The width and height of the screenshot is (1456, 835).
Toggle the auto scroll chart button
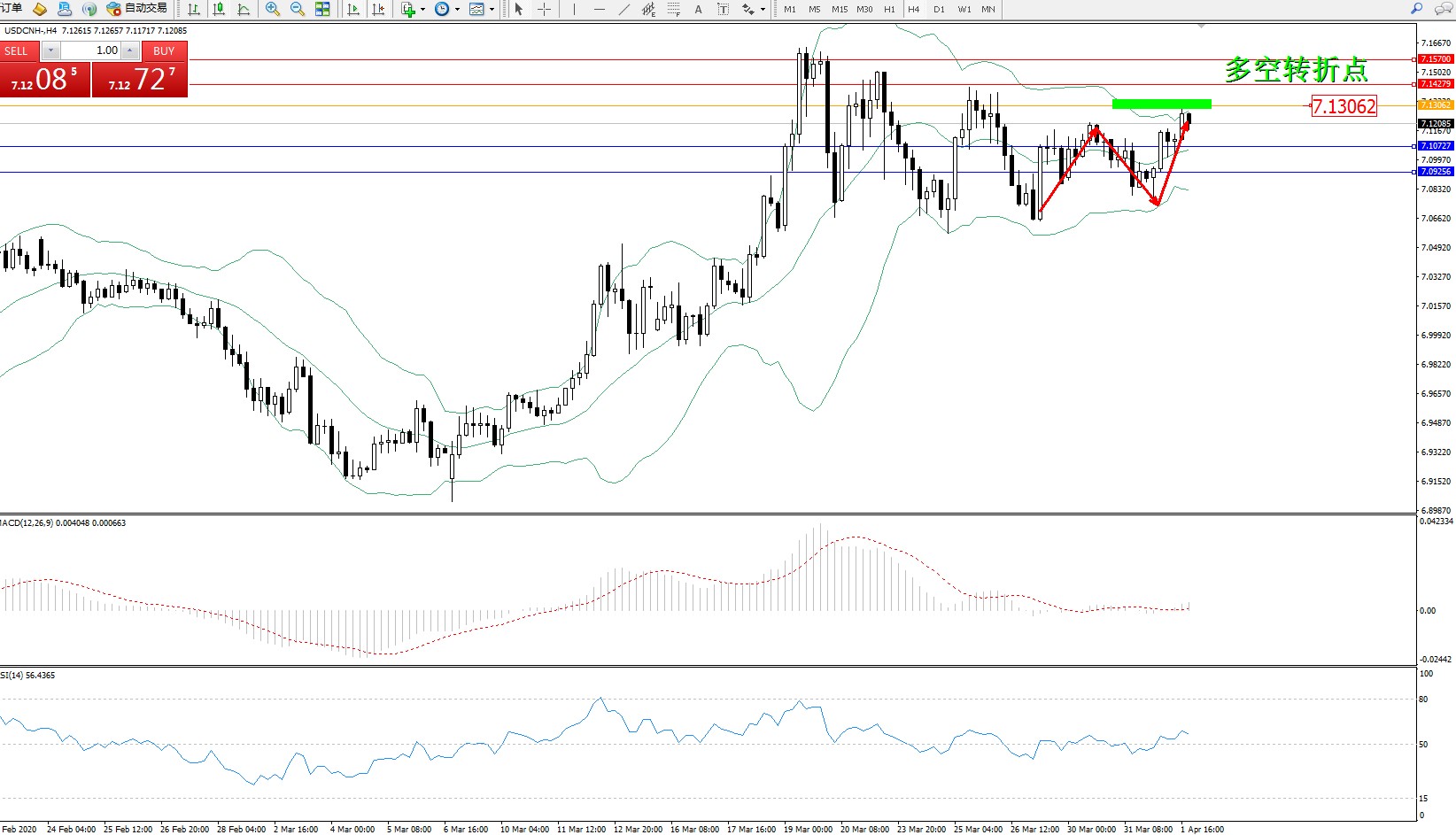[353, 9]
